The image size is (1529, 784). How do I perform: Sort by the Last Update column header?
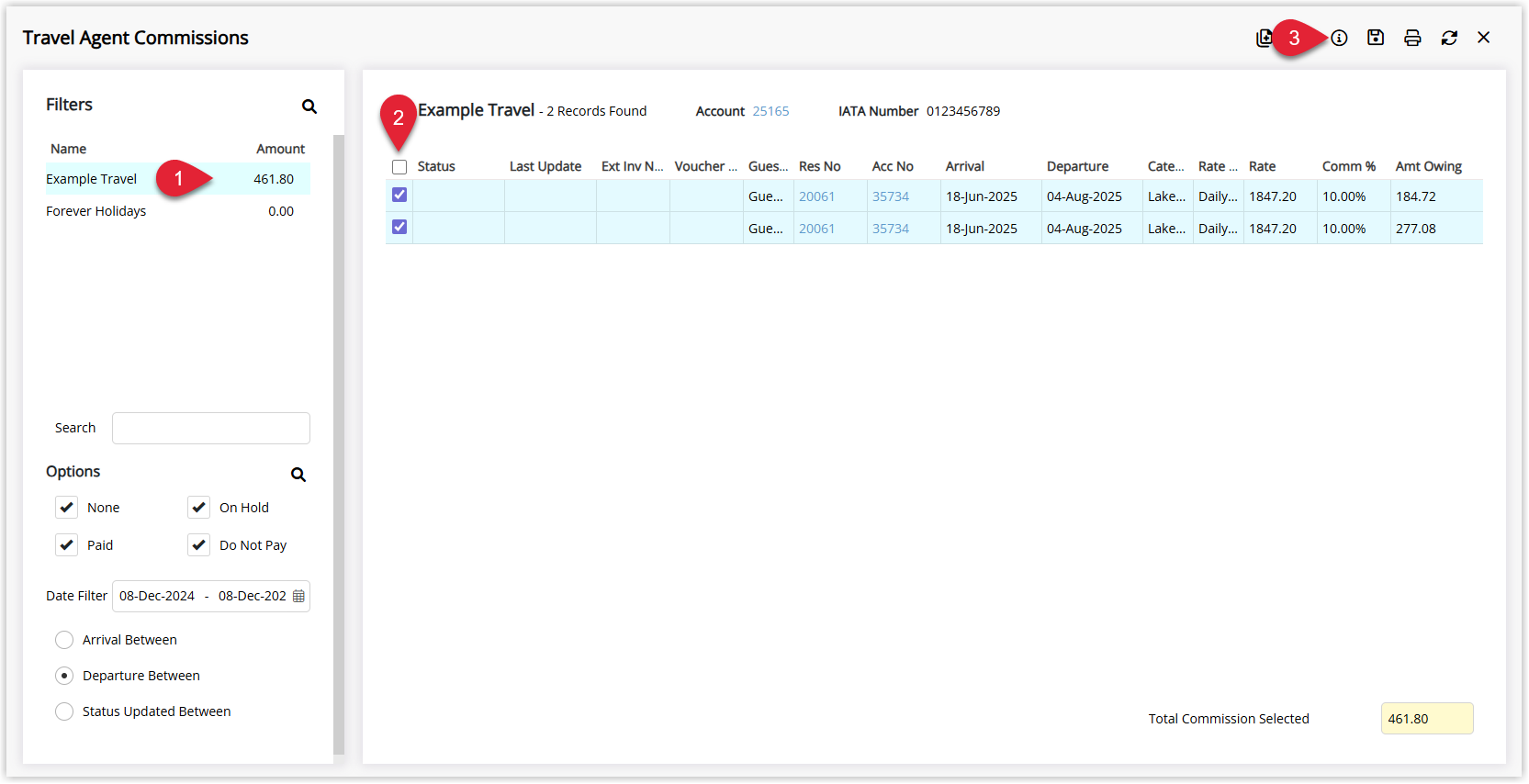coord(545,166)
